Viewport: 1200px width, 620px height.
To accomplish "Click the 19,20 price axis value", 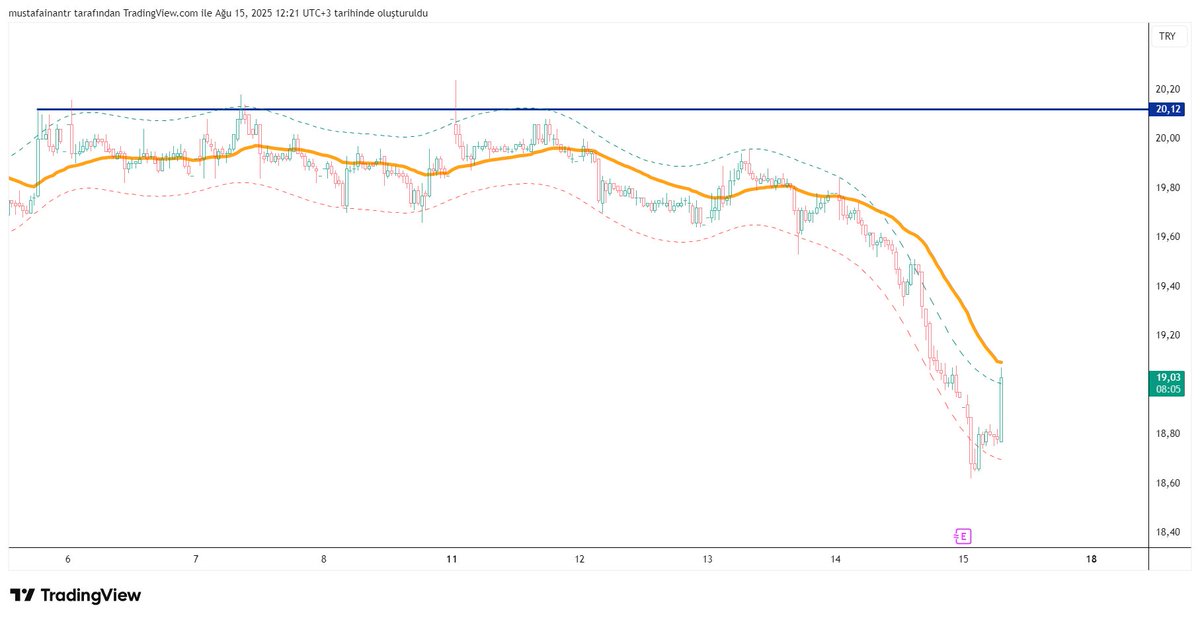I will (x=1166, y=335).
